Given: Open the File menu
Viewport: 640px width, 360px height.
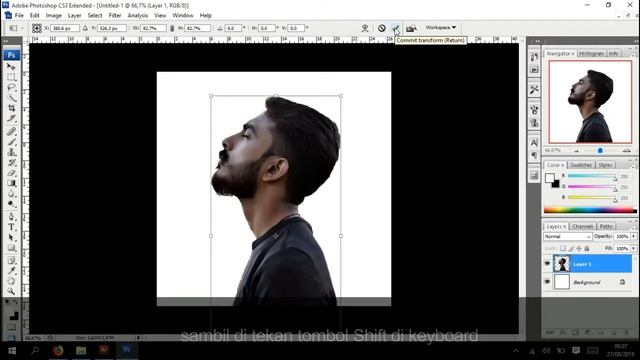Looking at the screenshot, I should (x=19, y=15).
